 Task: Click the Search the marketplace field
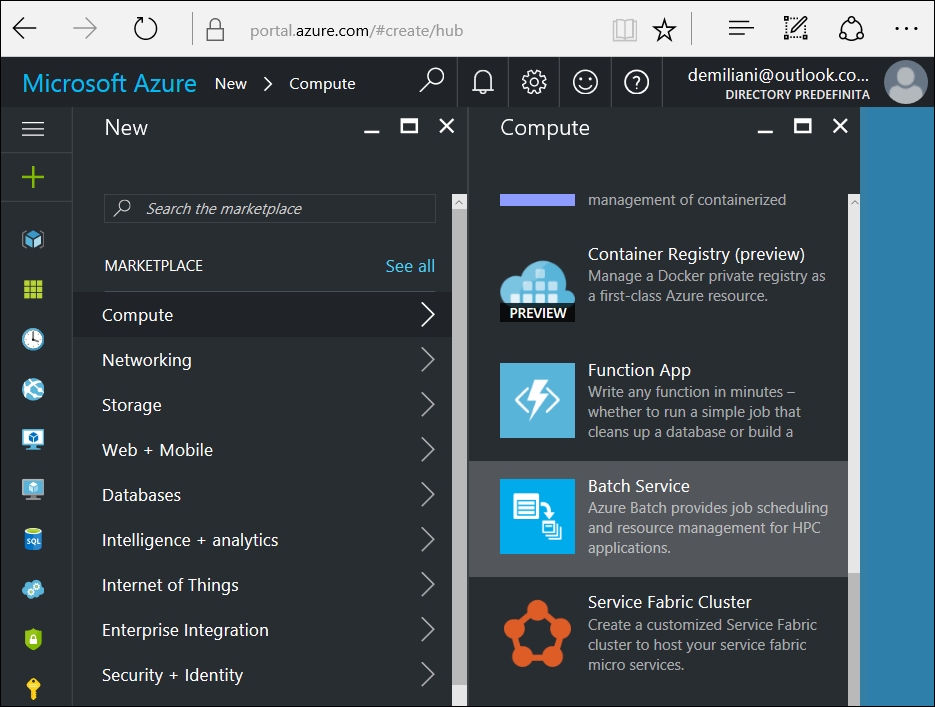(270, 209)
